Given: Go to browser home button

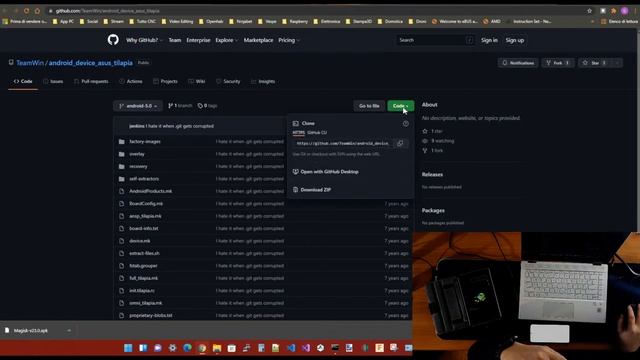Looking at the screenshot, I should (x=37, y=11).
